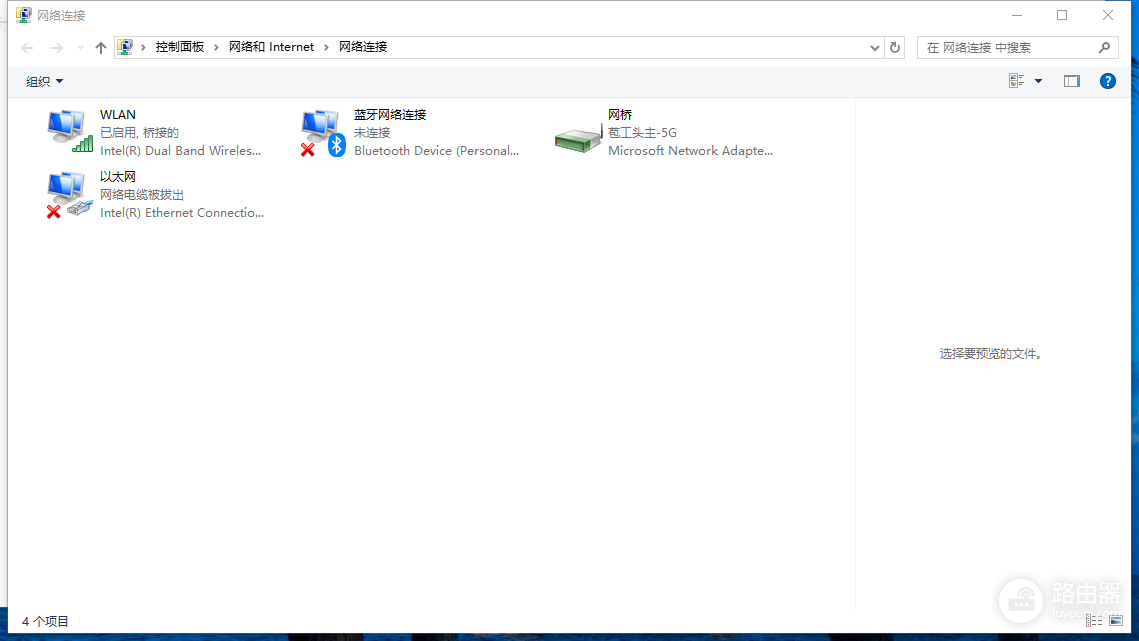Switch to details view in status bar
The height and width of the screenshot is (641, 1139).
[x=1094, y=621]
